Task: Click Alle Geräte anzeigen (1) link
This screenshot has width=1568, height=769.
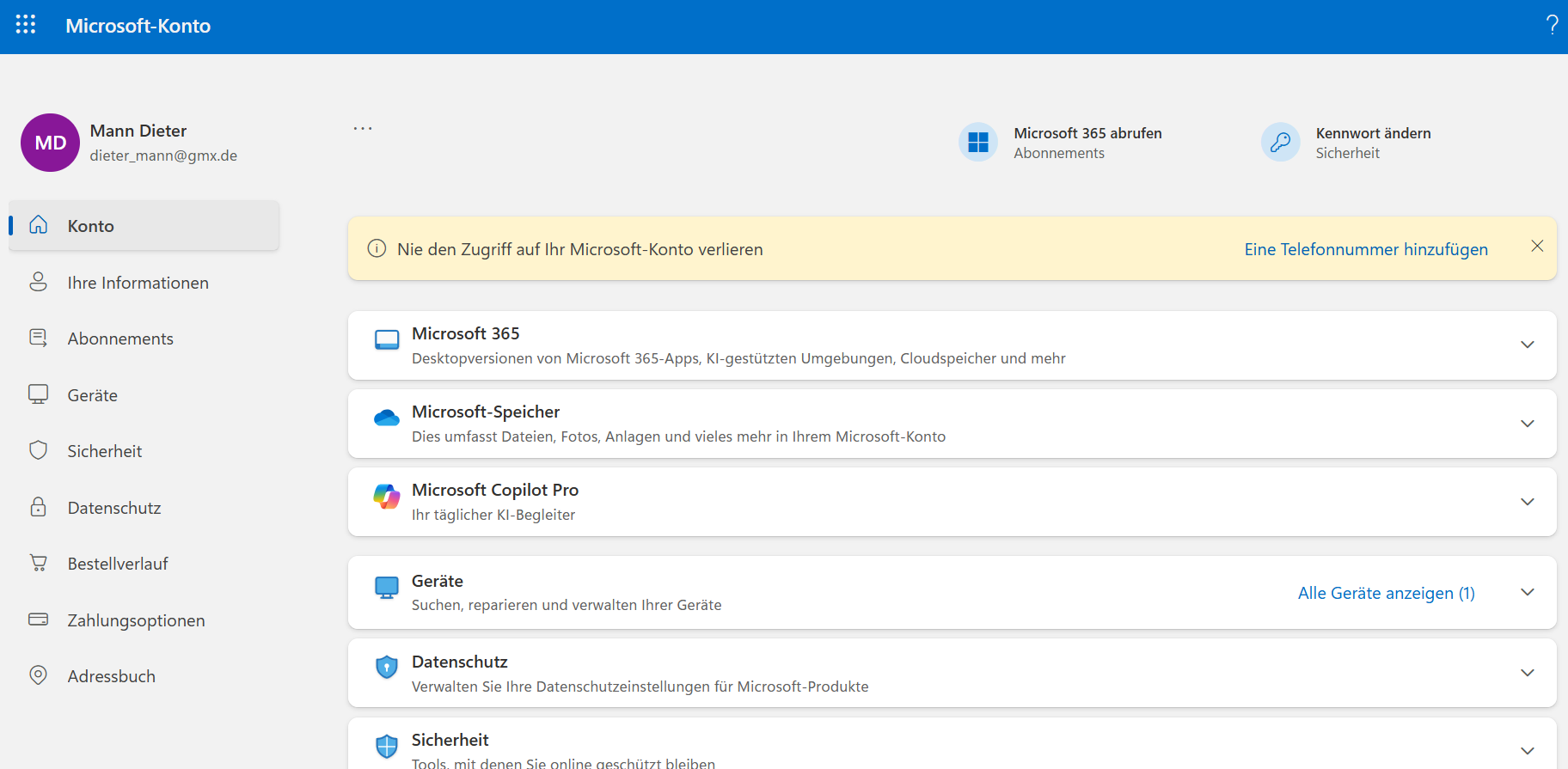Action: click(1387, 593)
